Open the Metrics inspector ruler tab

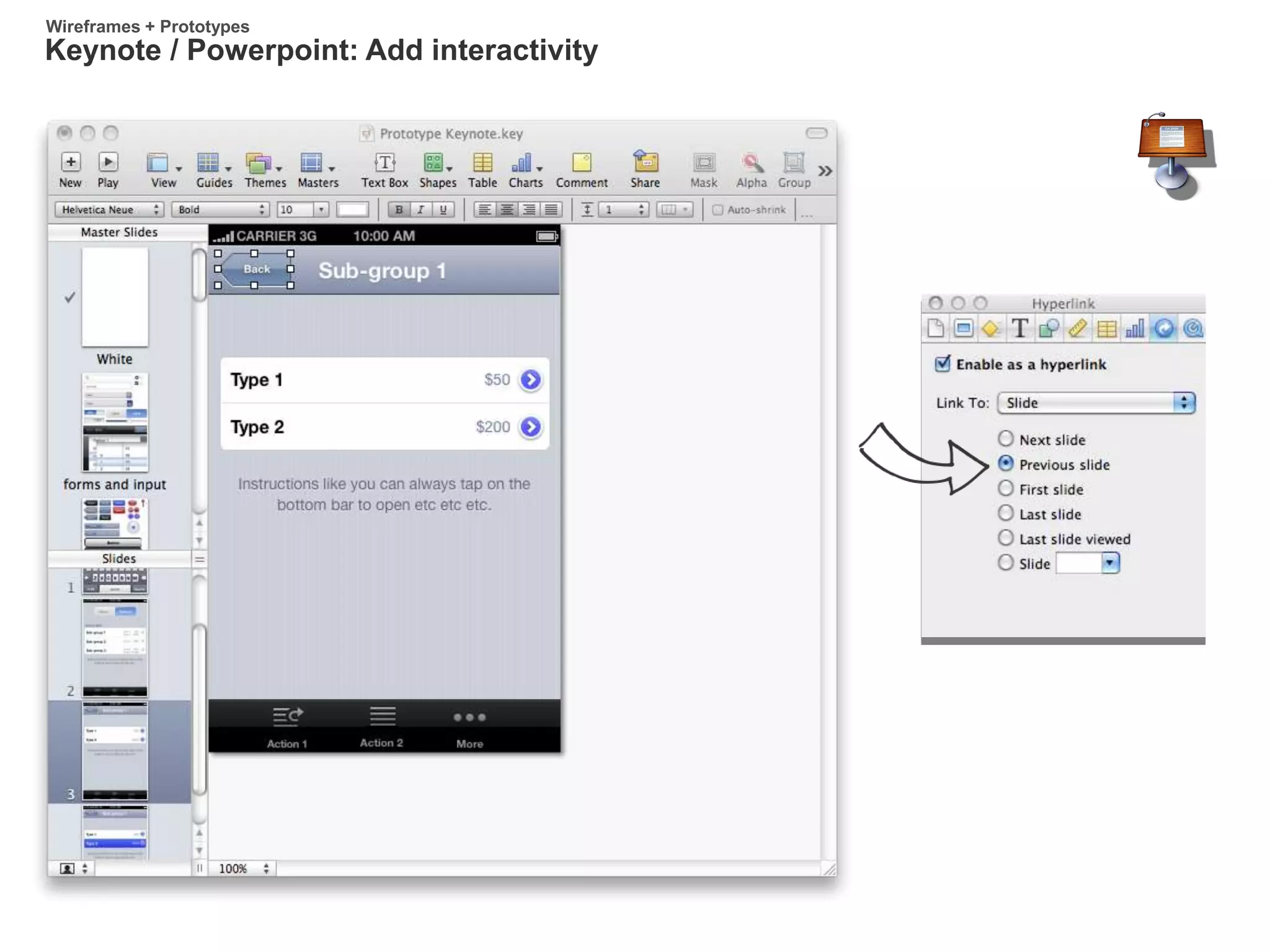[1078, 328]
